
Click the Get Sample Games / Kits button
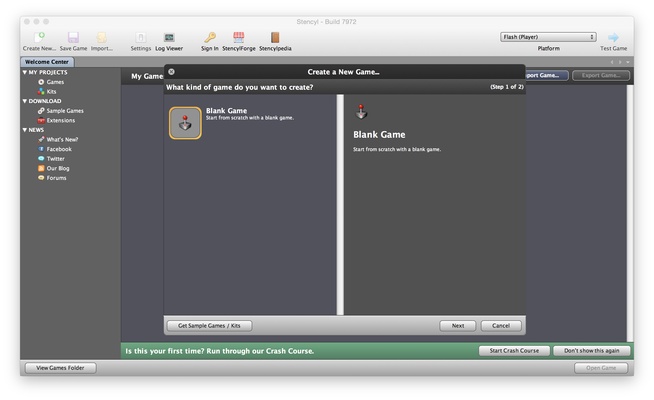click(x=209, y=326)
